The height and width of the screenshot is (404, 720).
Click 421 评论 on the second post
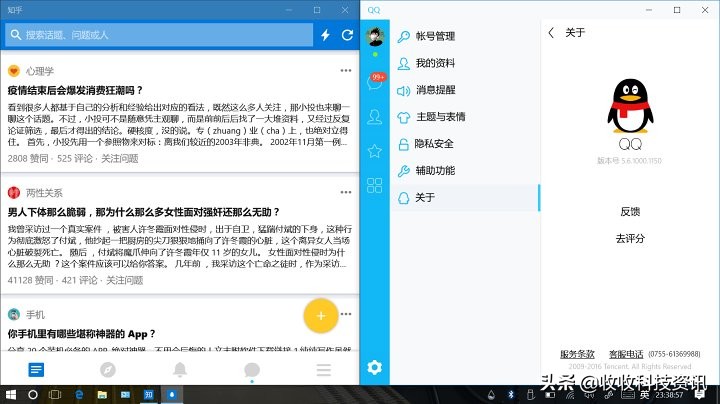(79, 280)
